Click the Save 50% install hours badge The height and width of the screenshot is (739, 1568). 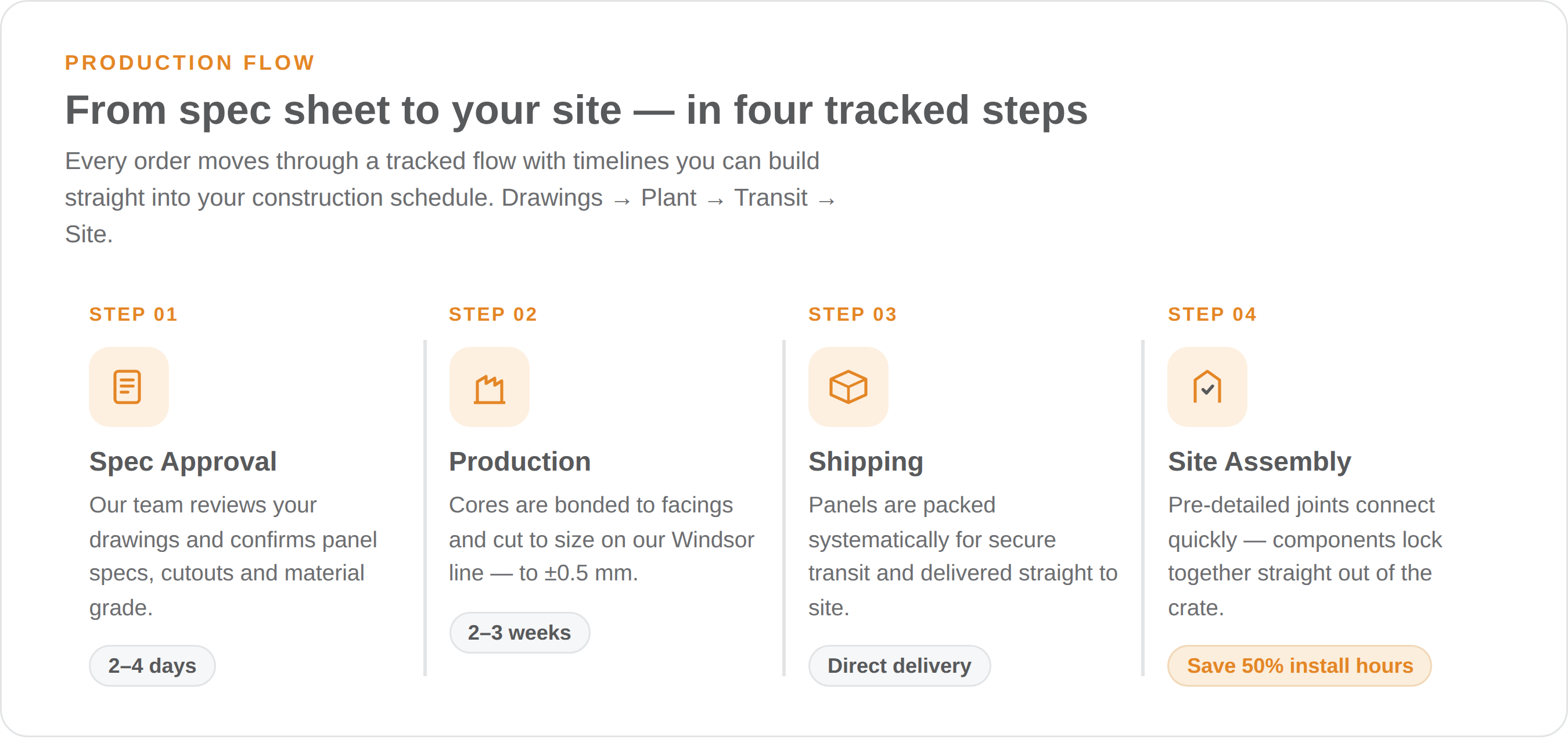coord(1300,666)
